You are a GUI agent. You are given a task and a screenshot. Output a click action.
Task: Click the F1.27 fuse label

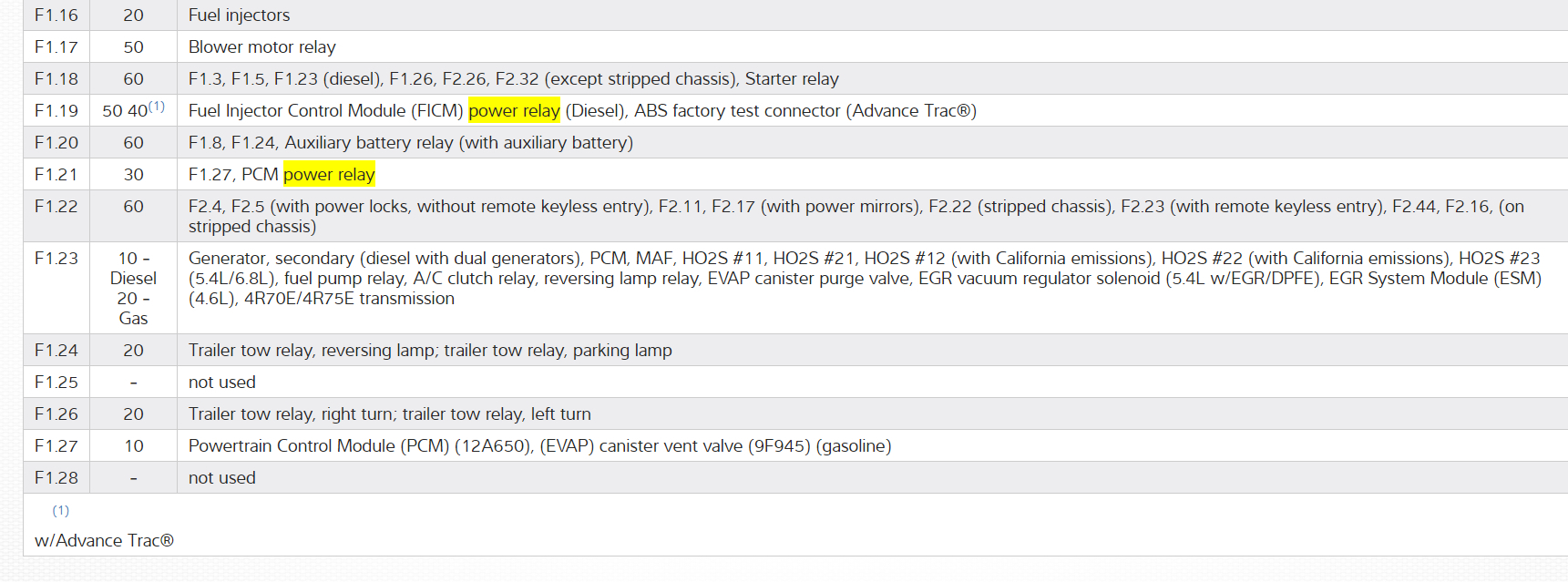[x=56, y=446]
